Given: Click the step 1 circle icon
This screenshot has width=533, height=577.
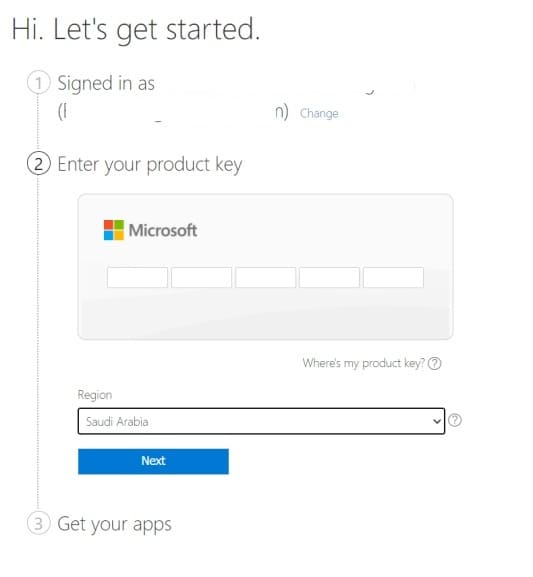Looking at the screenshot, I should pyautogui.click(x=38, y=82).
